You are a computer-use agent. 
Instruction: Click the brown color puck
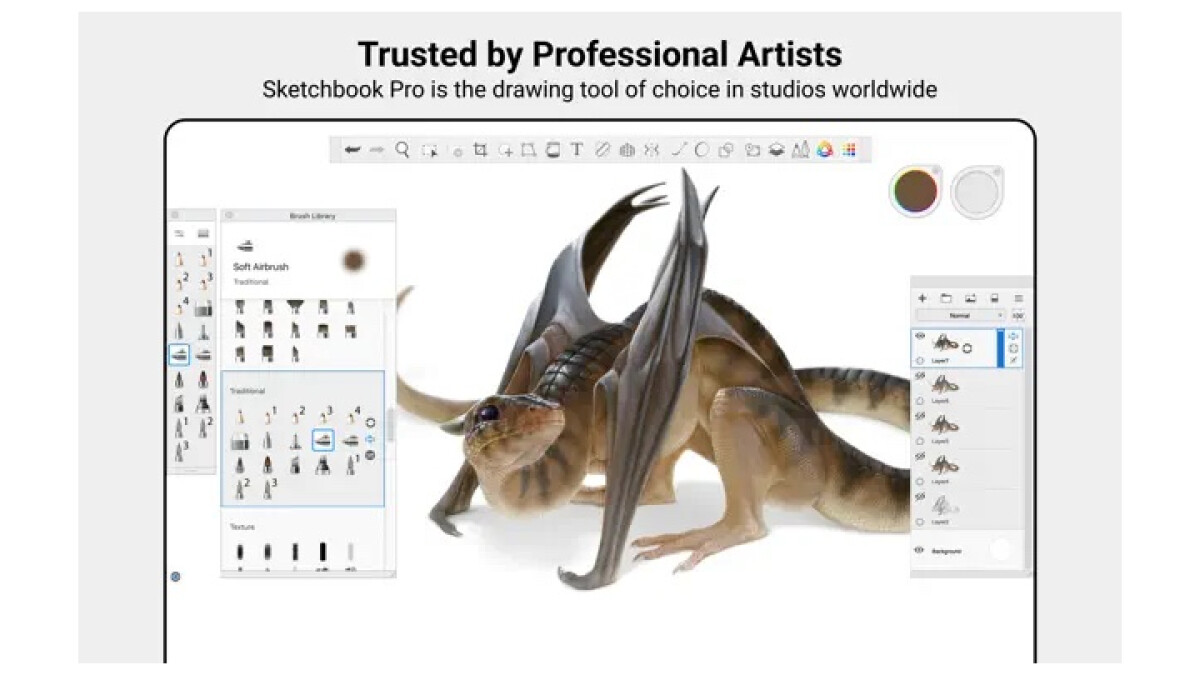(916, 191)
